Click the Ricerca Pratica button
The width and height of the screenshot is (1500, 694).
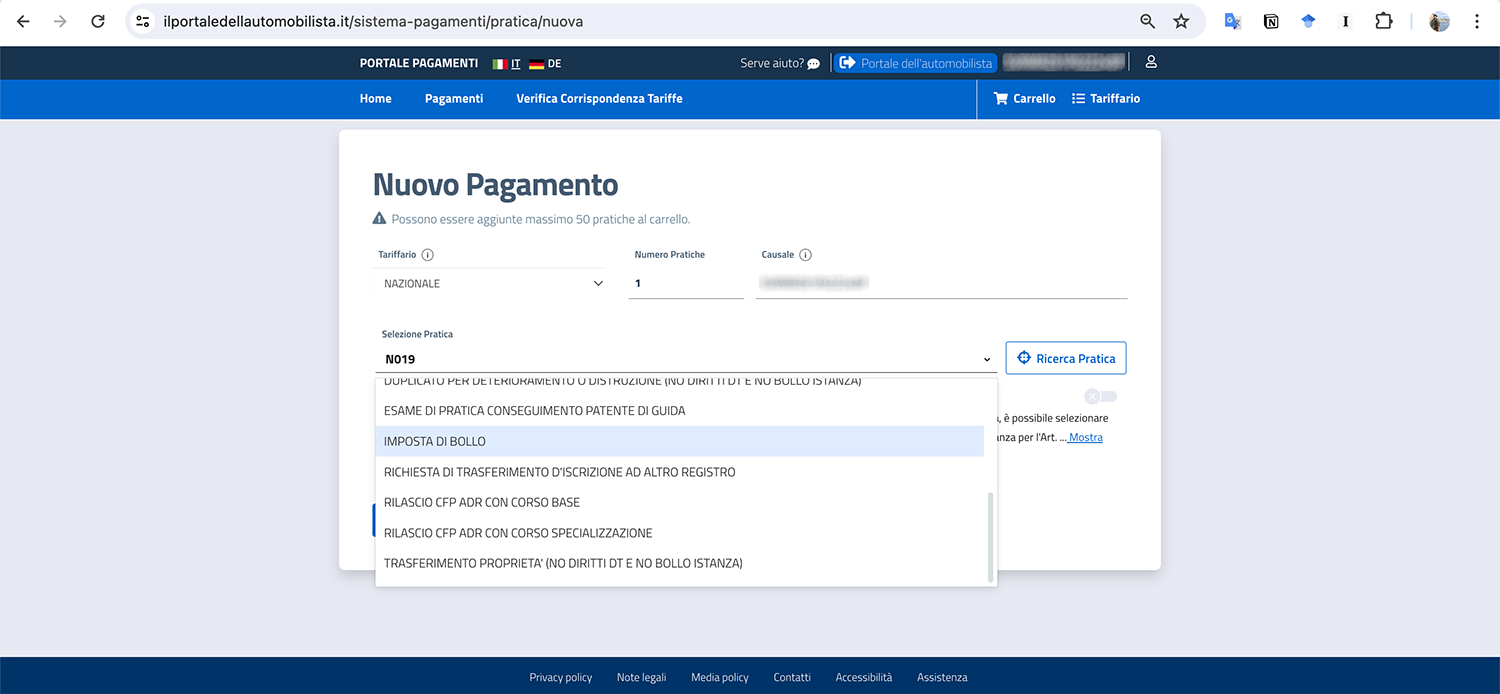[1066, 358]
